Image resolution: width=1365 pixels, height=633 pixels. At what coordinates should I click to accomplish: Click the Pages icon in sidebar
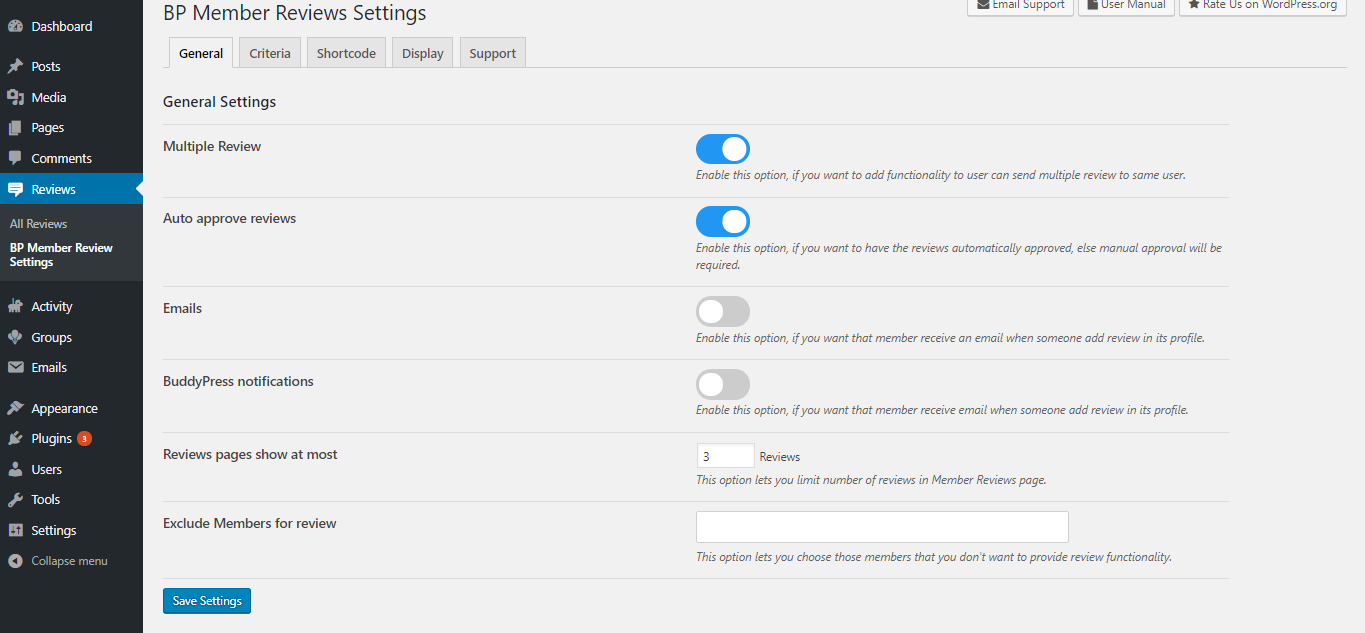tap(16, 128)
